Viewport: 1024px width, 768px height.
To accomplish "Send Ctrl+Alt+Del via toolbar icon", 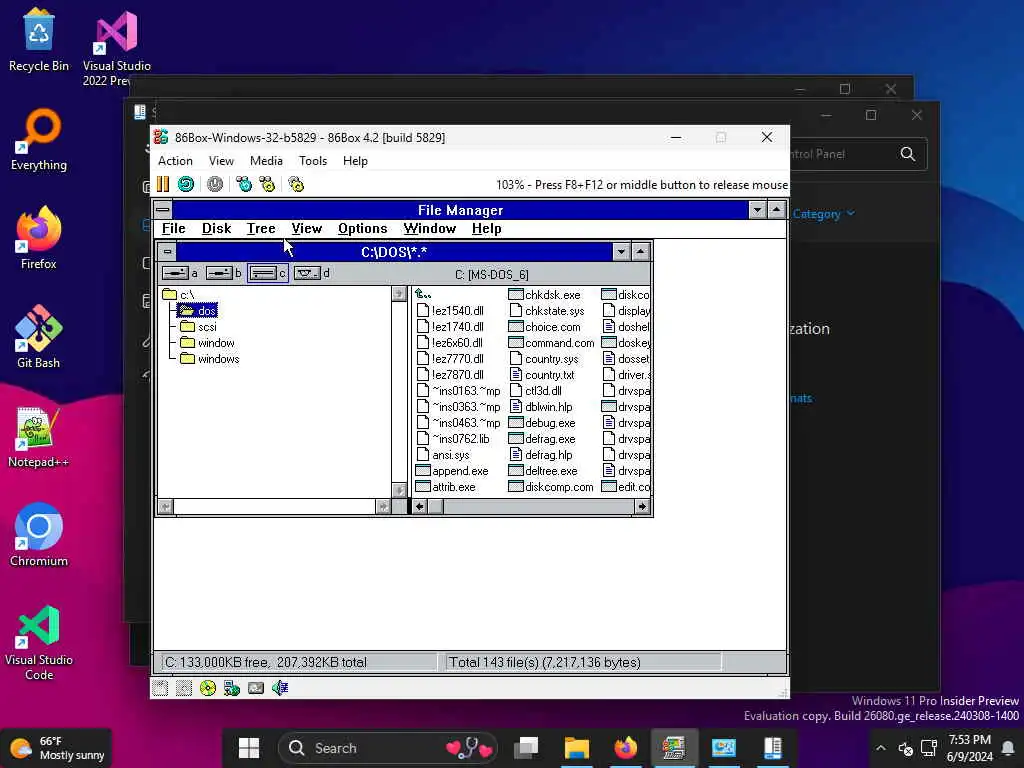I will click(x=244, y=184).
